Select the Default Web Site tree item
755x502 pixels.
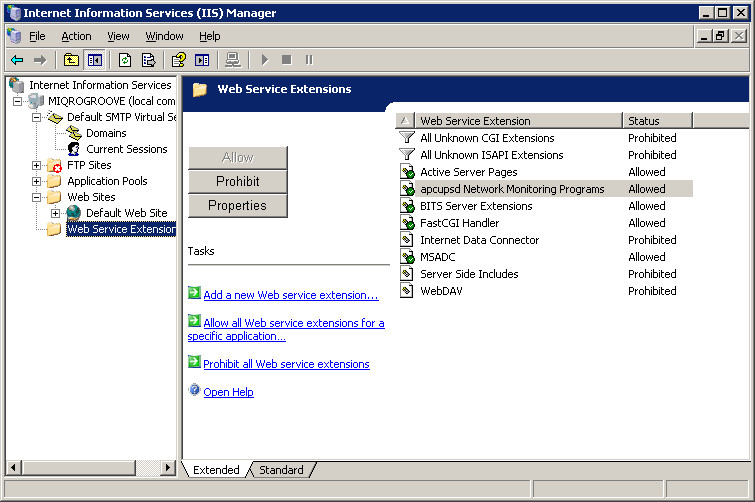click(x=127, y=213)
